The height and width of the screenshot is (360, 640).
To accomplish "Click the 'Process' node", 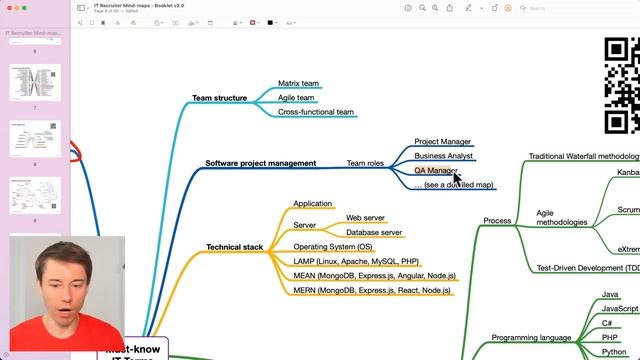I will 497,221.
